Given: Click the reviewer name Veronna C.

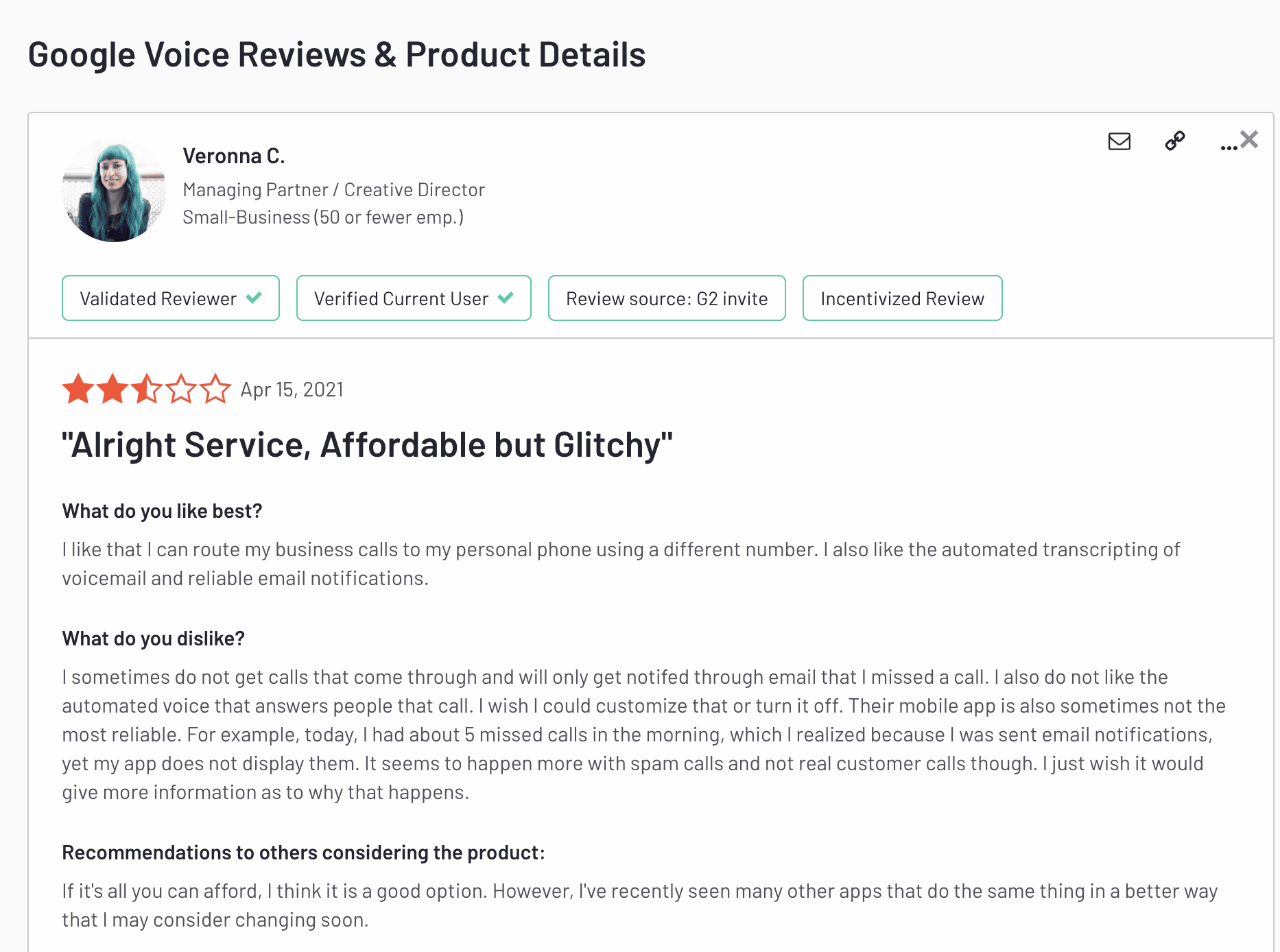Looking at the screenshot, I should (234, 156).
